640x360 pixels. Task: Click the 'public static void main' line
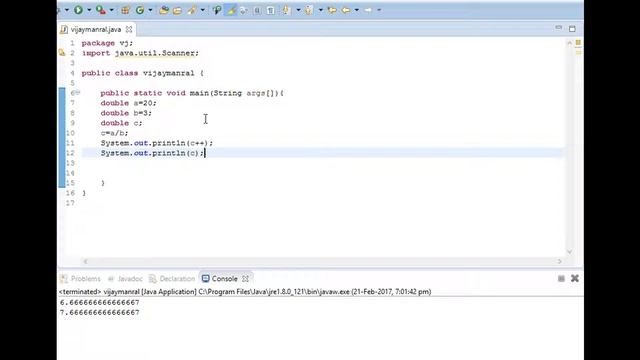(x=192, y=93)
